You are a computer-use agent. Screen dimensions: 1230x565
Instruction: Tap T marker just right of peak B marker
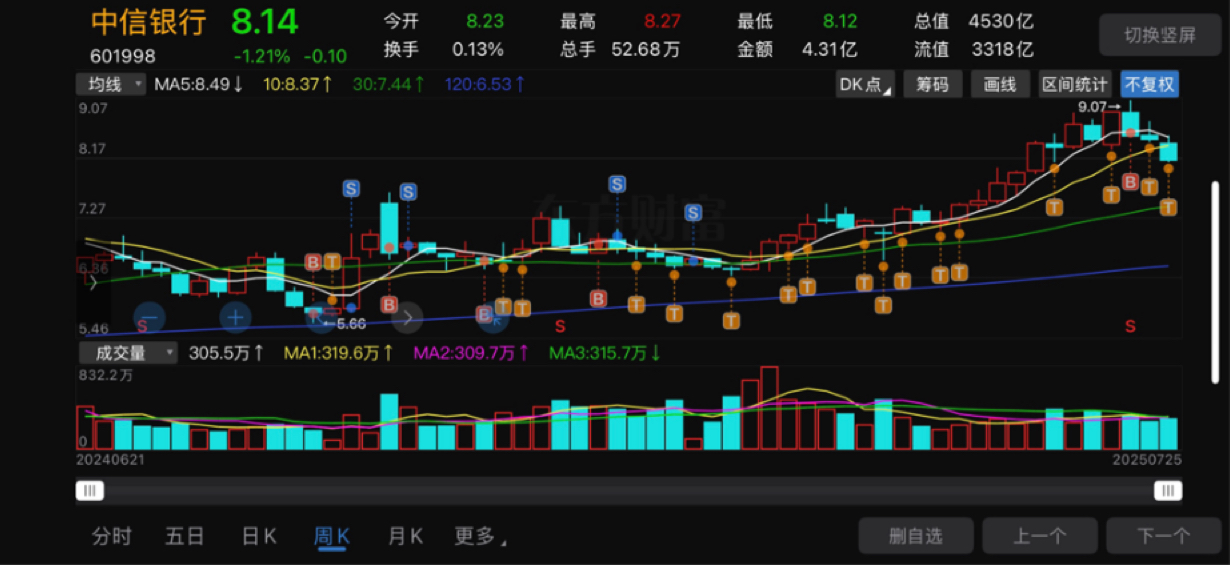(x=1149, y=187)
